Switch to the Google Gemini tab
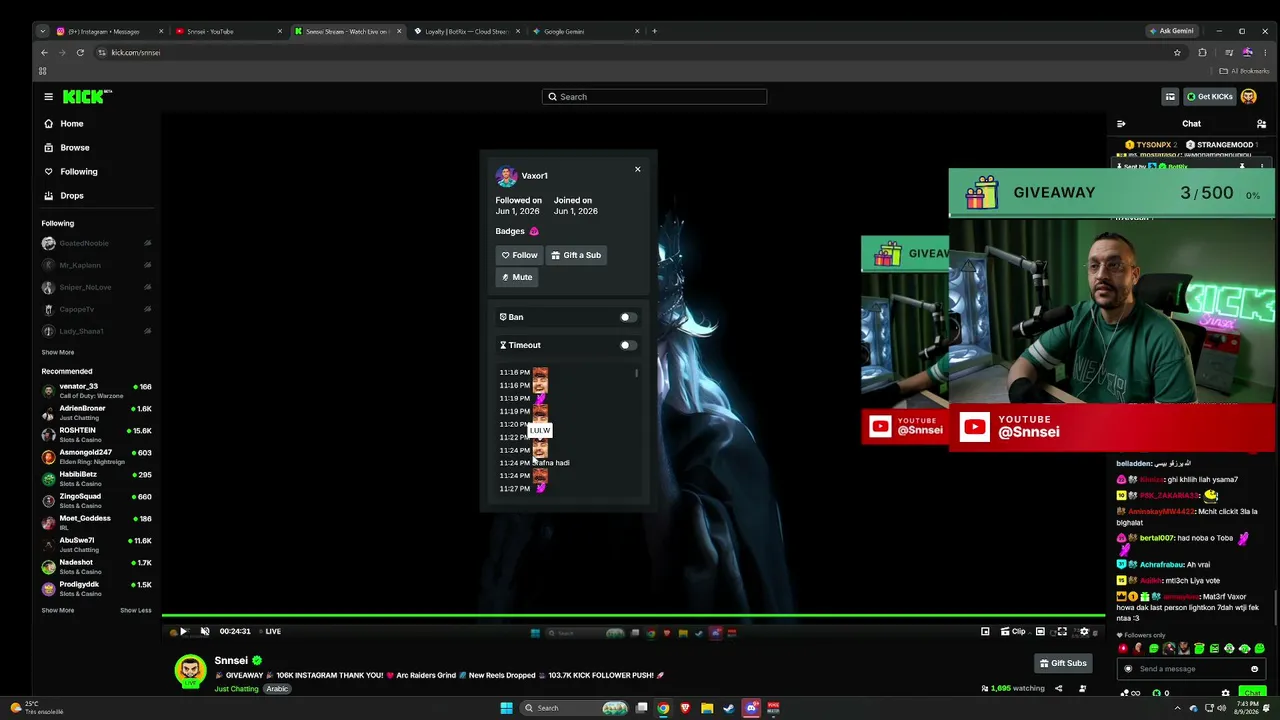 point(585,31)
